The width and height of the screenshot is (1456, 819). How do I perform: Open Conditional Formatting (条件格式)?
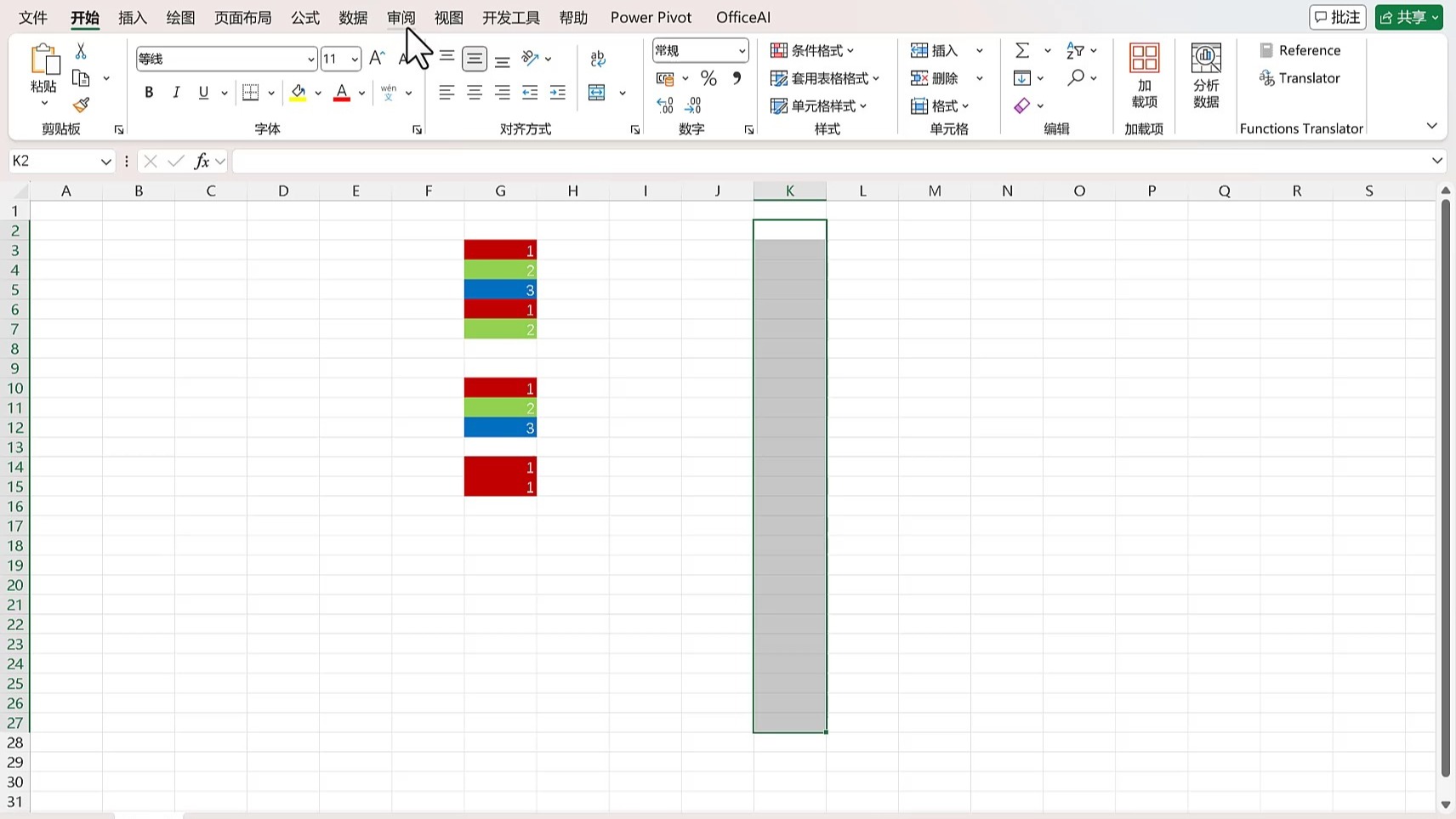(811, 50)
